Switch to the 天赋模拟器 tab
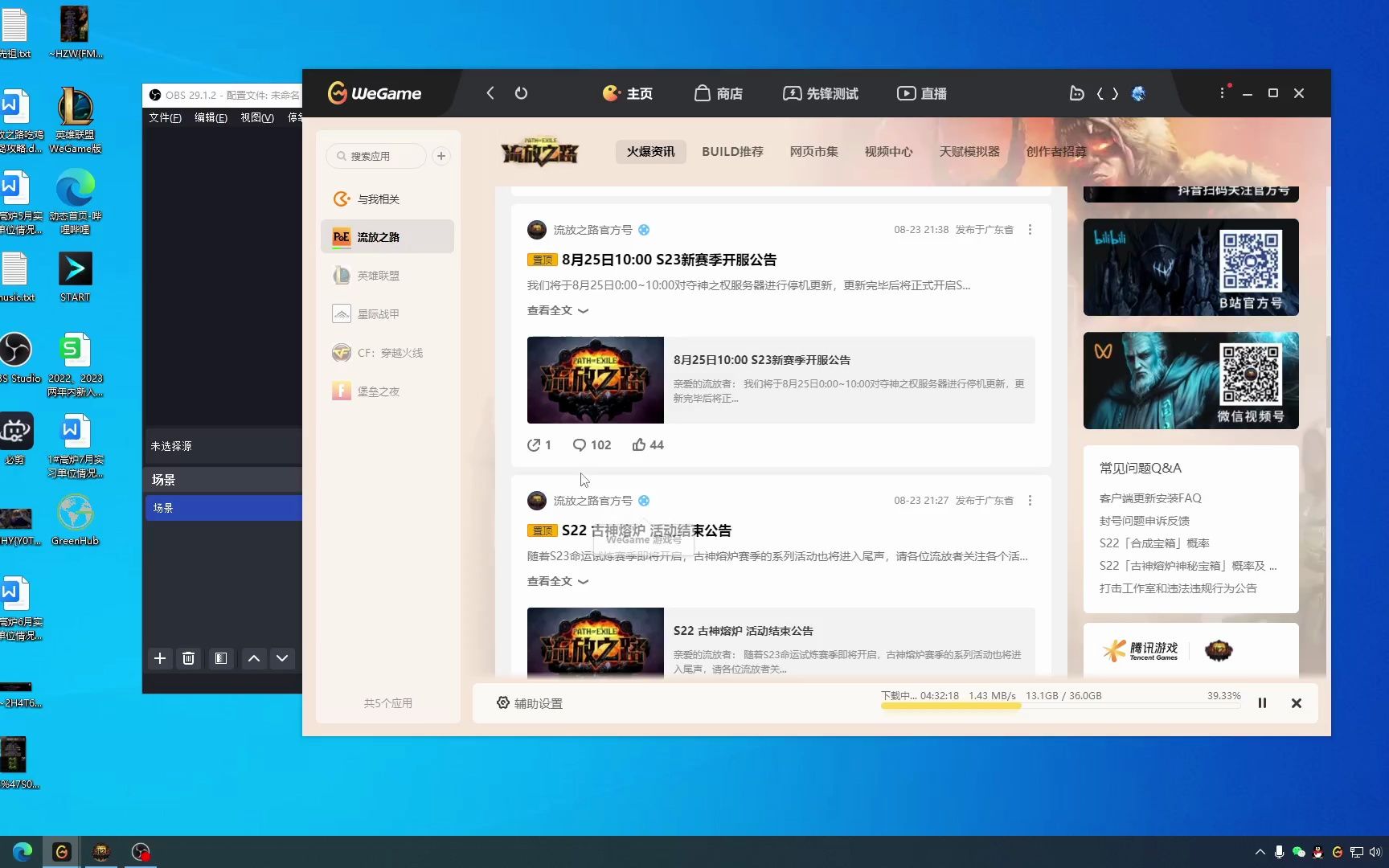1389x868 pixels. [x=969, y=152]
